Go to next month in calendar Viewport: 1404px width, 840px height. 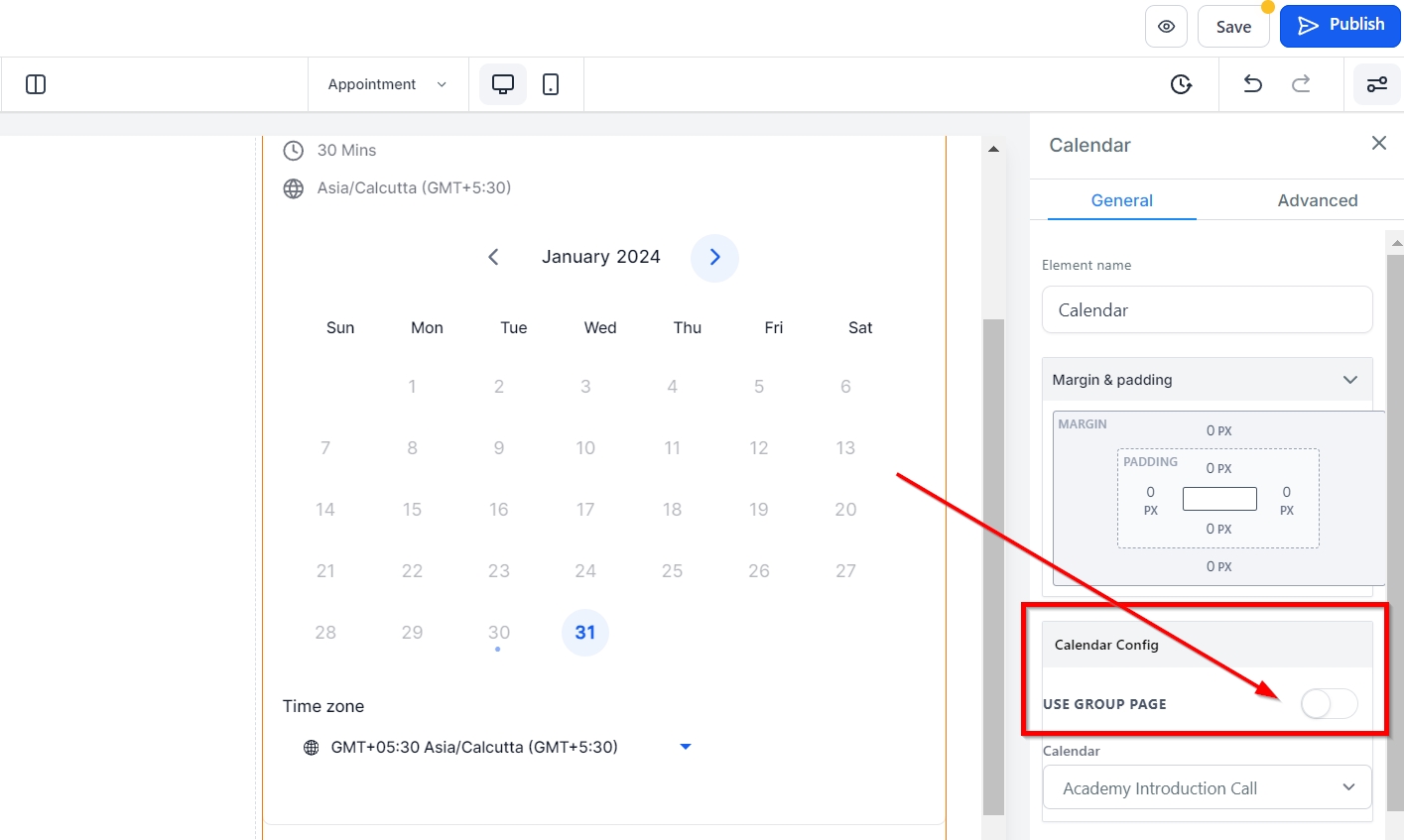pyautogui.click(x=714, y=258)
